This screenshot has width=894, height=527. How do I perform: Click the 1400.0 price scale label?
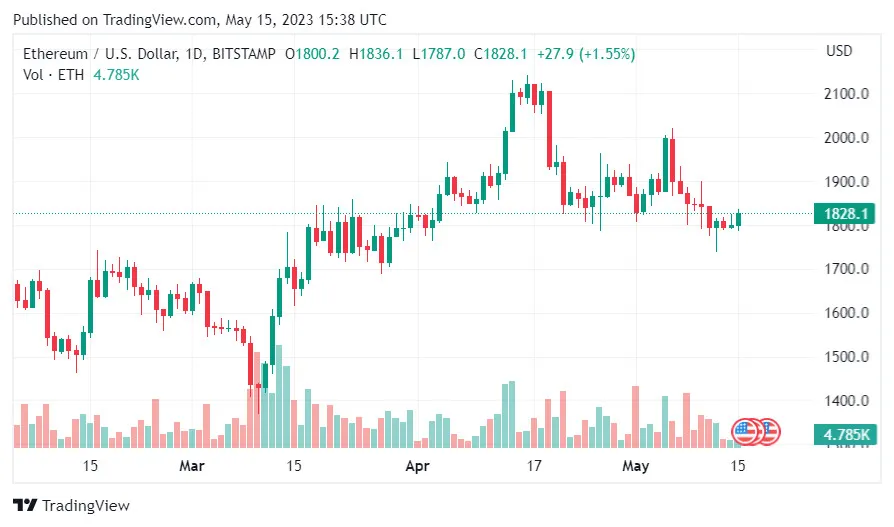click(x=845, y=400)
